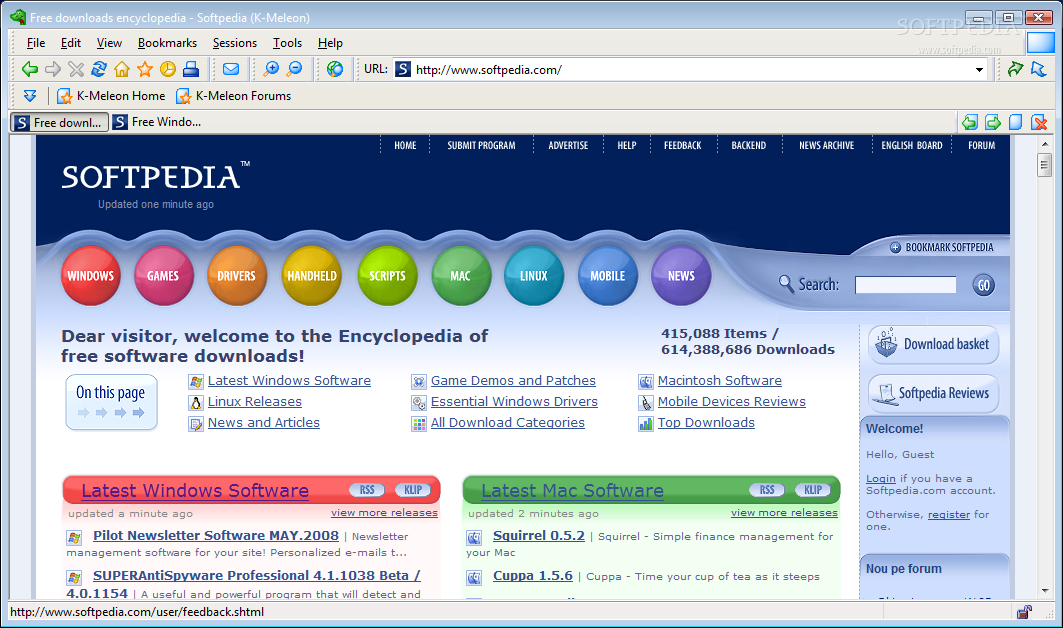Viewport: 1063px width, 628px height.
Task: Open the Top Downloads link
Action: tap(706, 423)
